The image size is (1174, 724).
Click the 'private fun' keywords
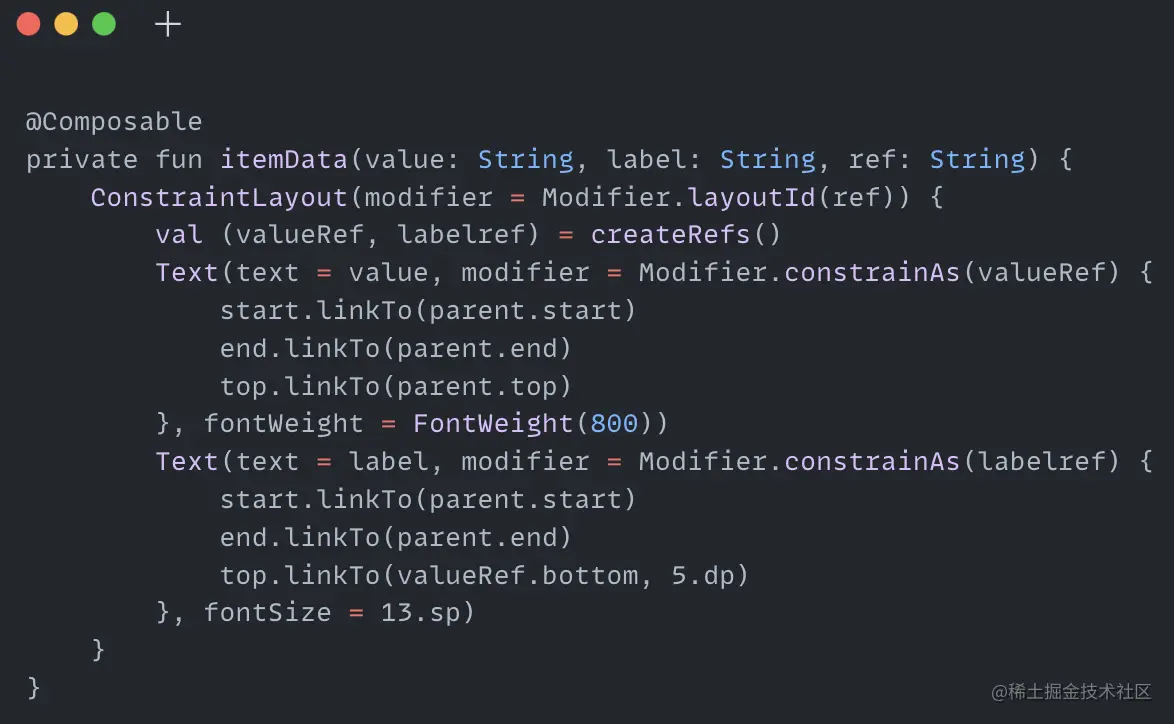coord(114,159)
